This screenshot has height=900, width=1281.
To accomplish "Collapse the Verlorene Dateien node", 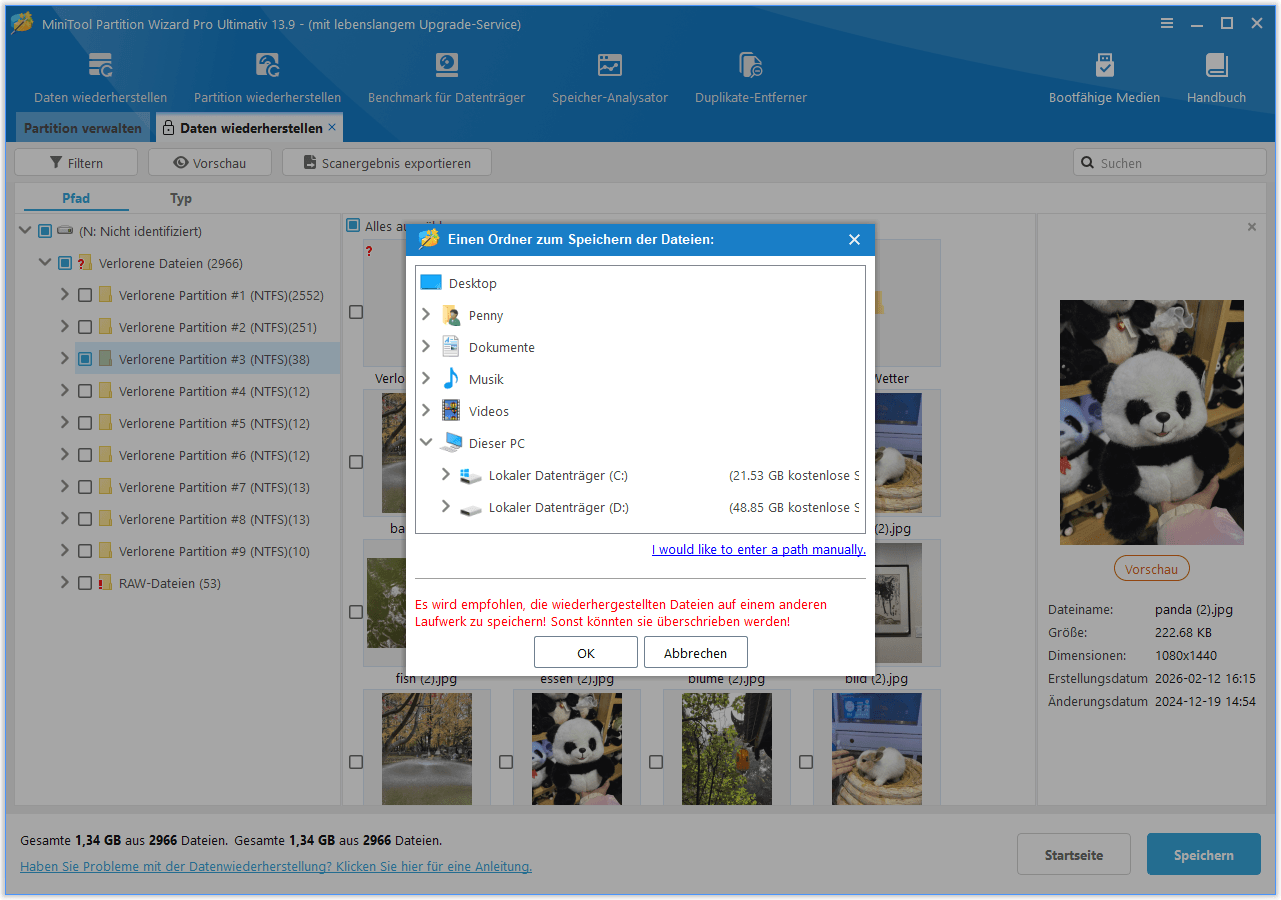I will click(45, 263).
